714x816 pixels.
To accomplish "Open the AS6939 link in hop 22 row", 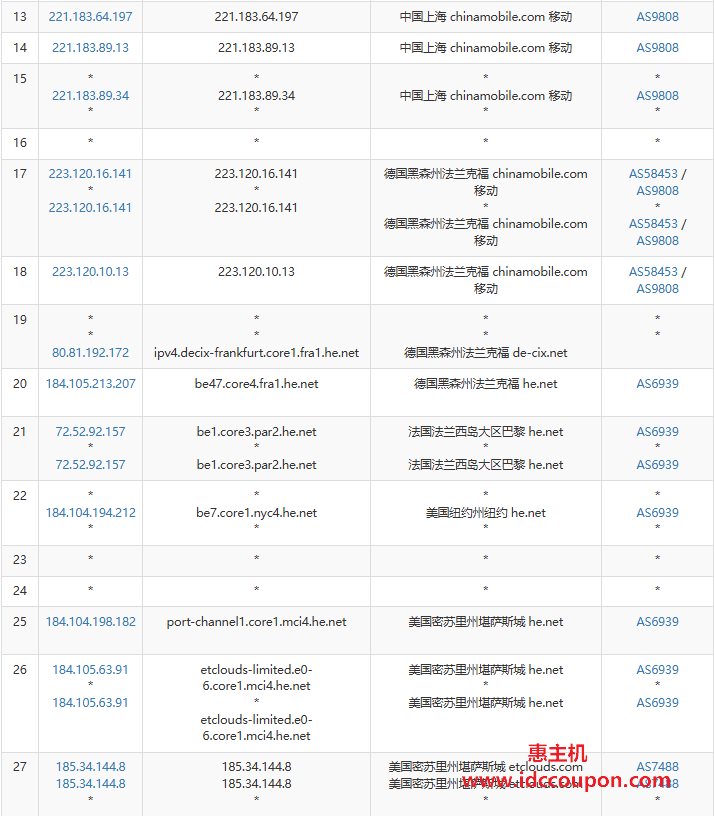I will [658, 513].
